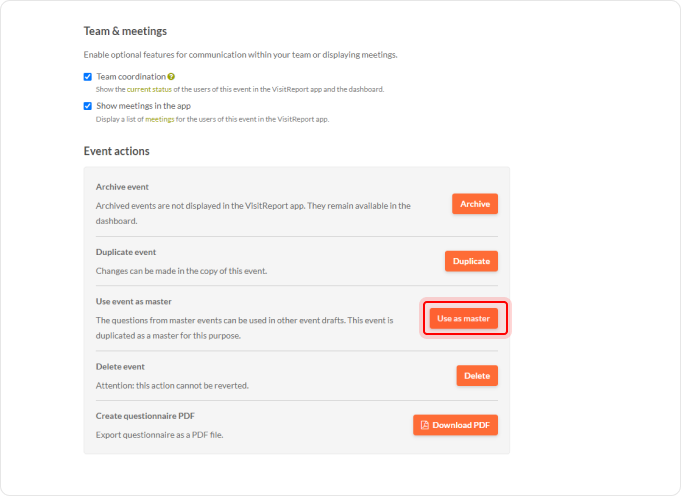Click the PDF file icon on Download button
This screenshot has height=496, width=681.
click(x=425, y=425)
